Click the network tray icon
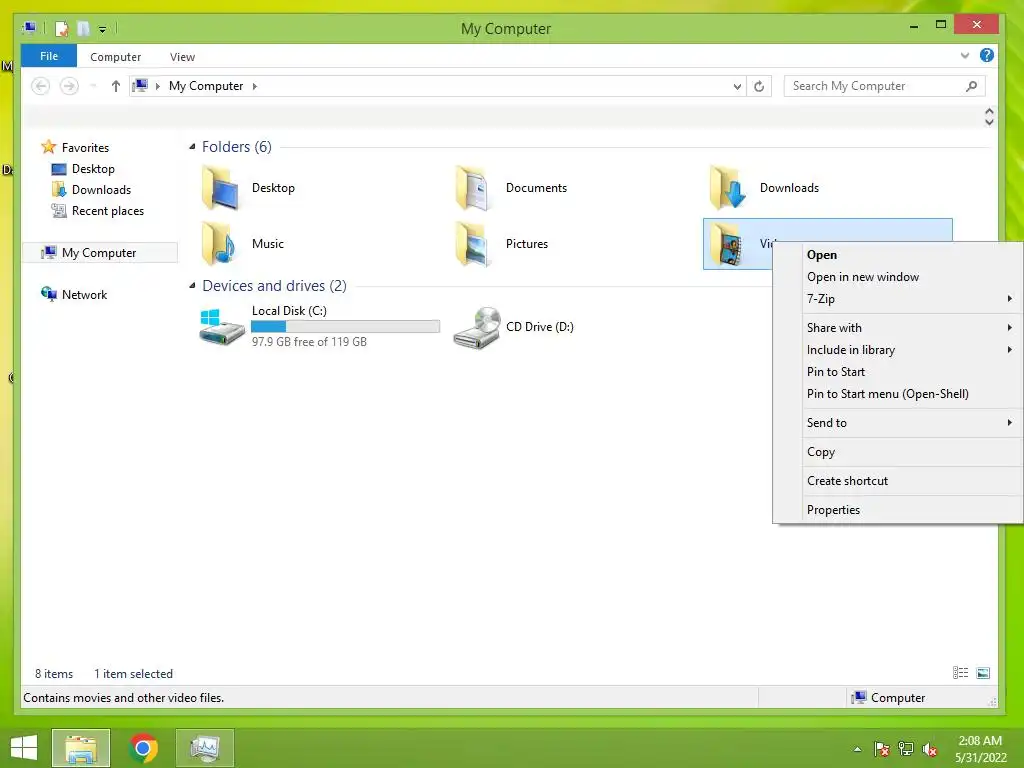 pyautogui.click(x=906, y=749)
